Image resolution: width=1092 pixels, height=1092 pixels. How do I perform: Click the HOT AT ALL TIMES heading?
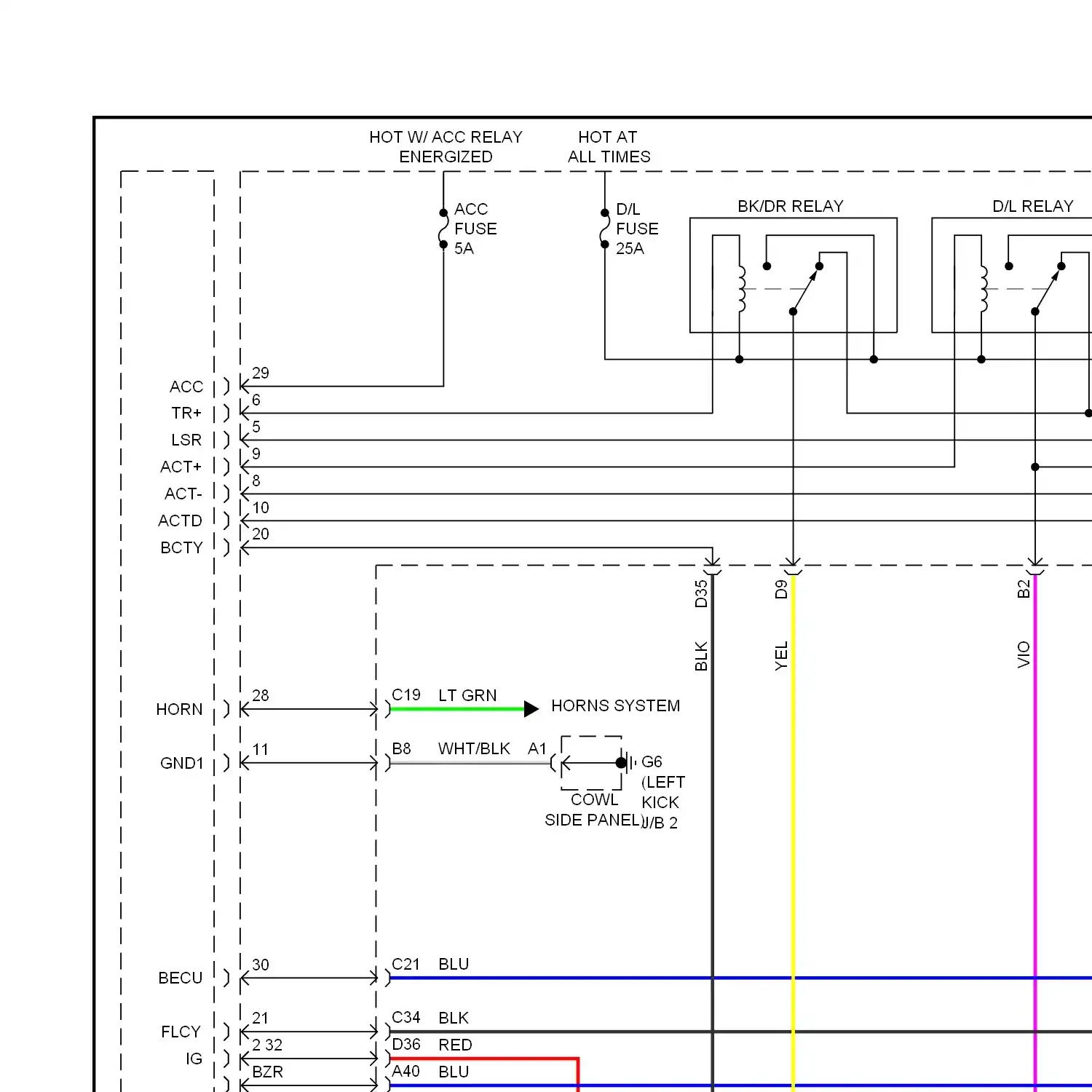tap(609, 146)
